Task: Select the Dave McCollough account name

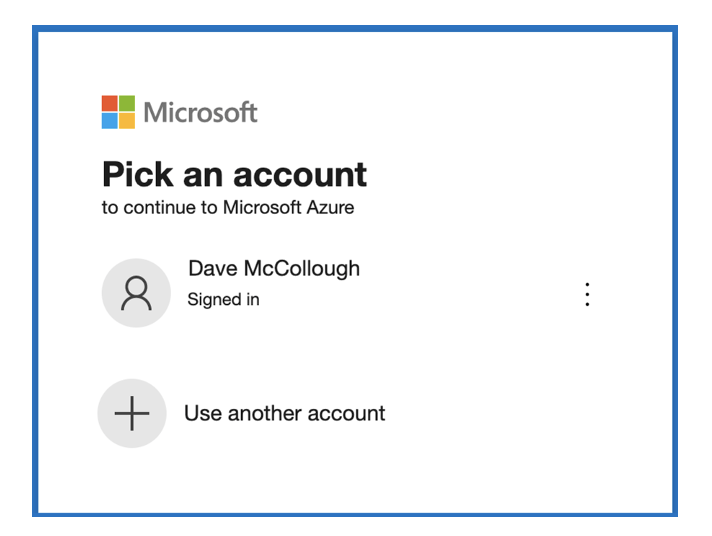Action: click(x=273, y=268)
